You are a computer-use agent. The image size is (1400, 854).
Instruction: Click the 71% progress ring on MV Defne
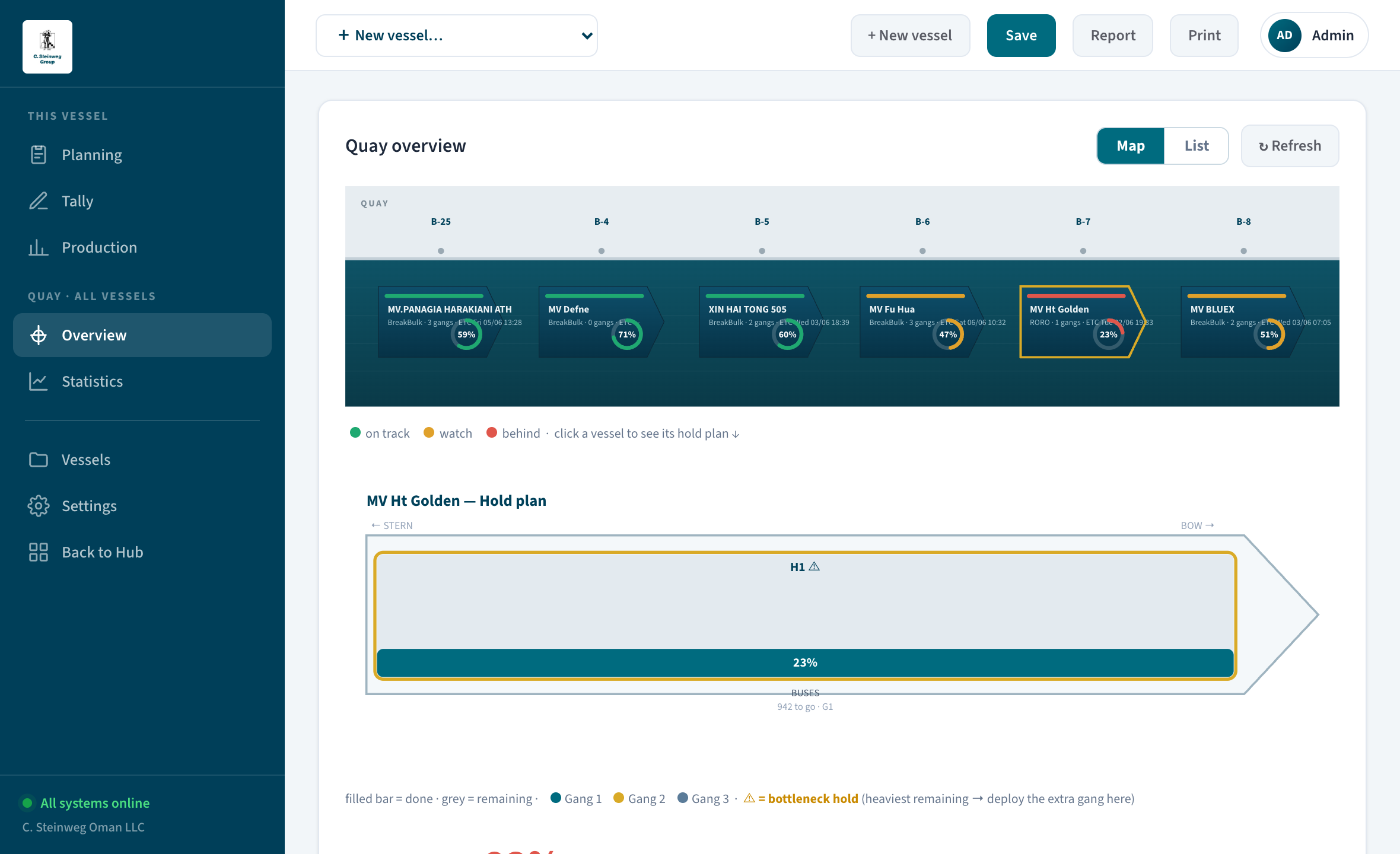coord(627,334)
